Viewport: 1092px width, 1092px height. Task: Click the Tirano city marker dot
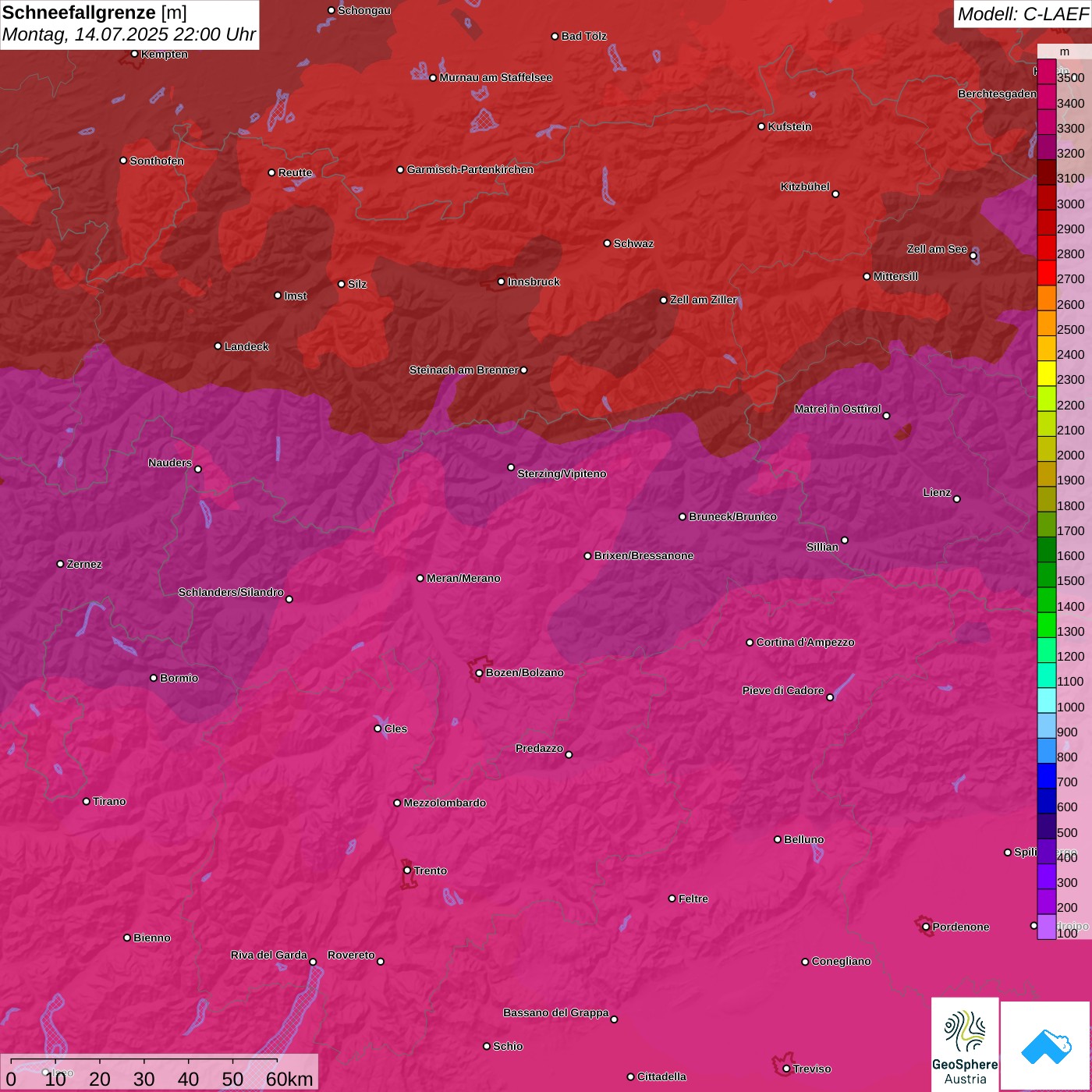[x=87, y=801]
